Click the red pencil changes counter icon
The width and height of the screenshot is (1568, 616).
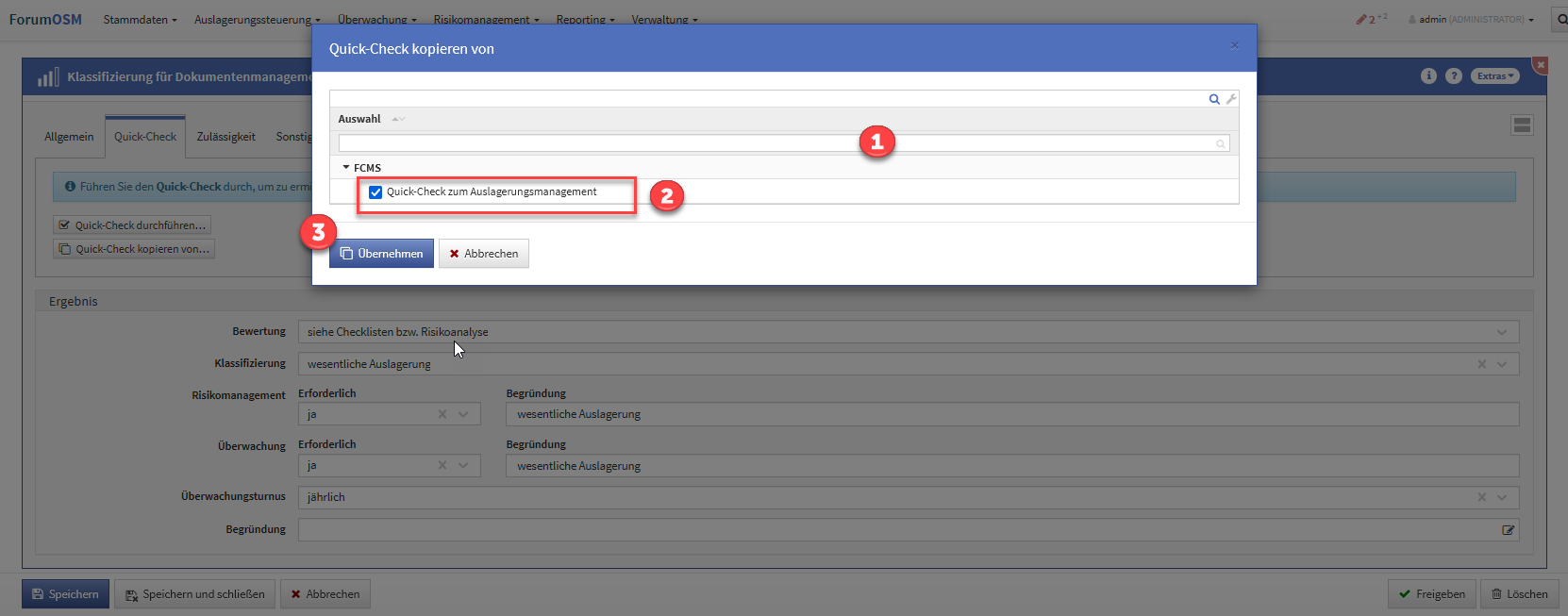pos(1361,19)
